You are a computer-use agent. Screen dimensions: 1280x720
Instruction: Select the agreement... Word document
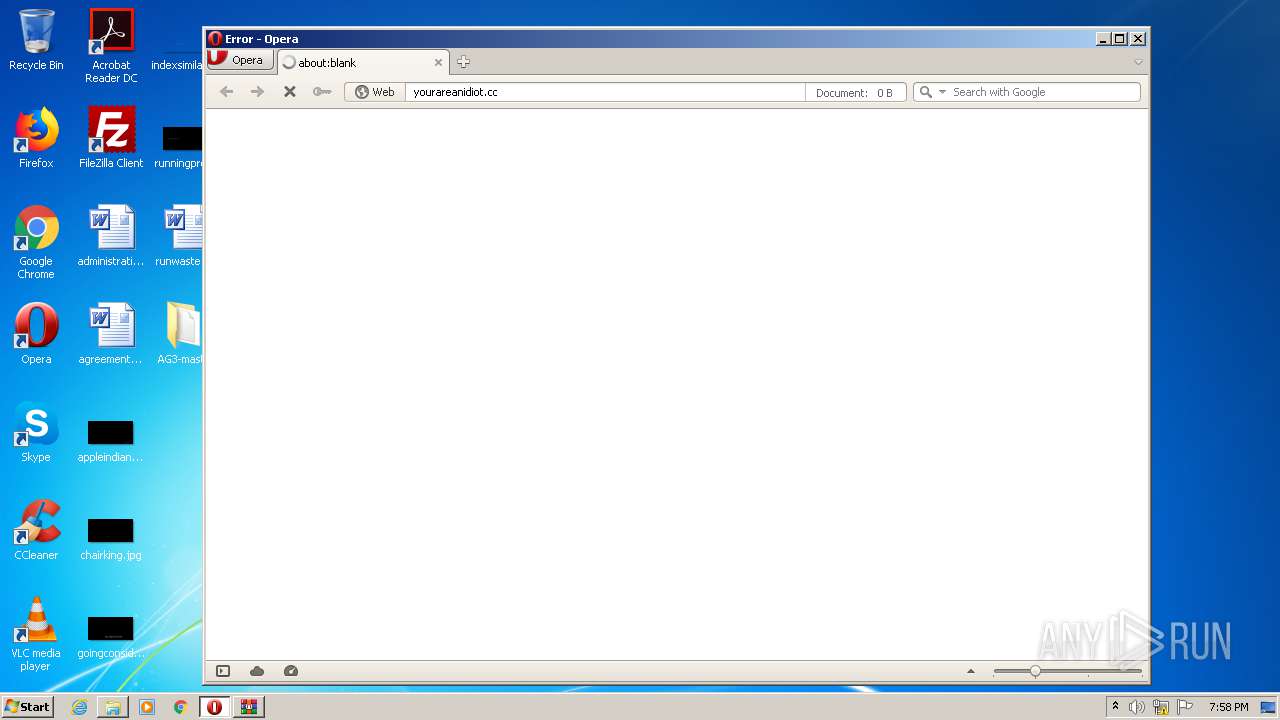pos(111,334)
